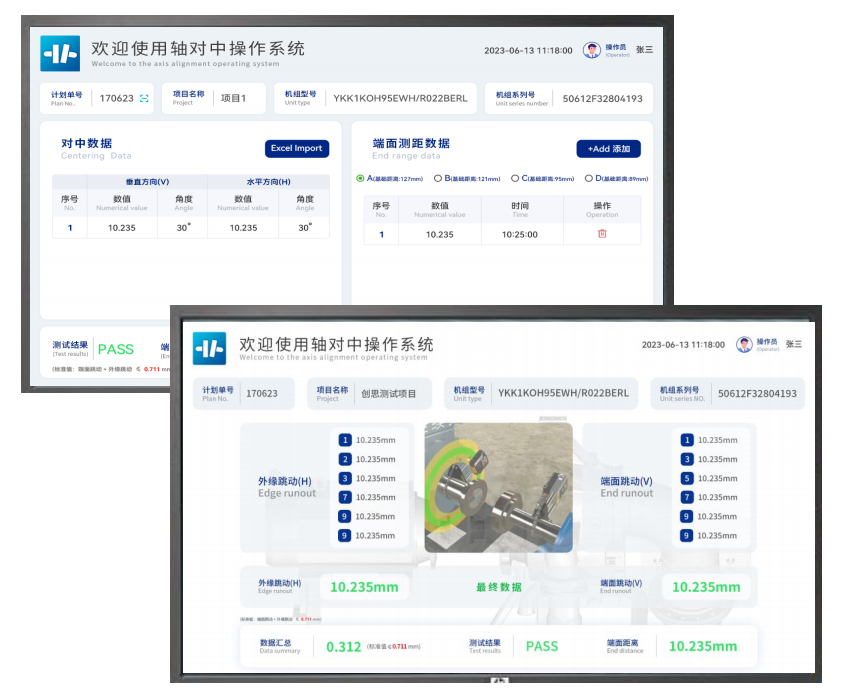Pick radio option C (95mm base distance)
The width and height of the screenshot is (841, 692).
[x=513, y=178]
